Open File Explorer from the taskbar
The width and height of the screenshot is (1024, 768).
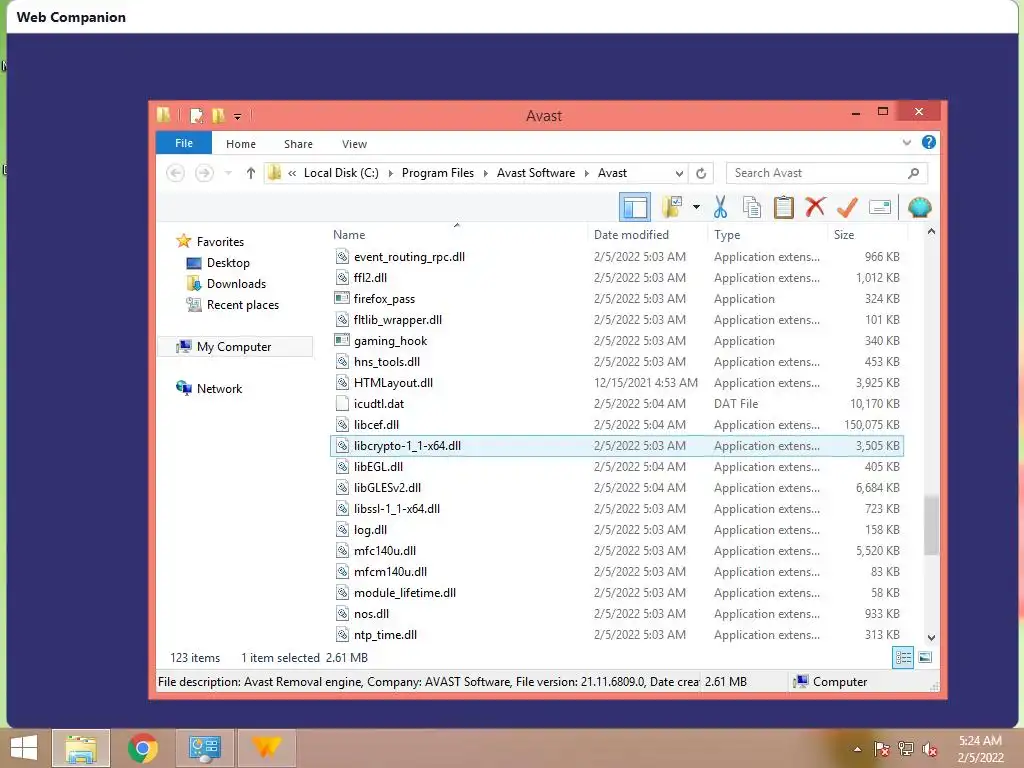click(81, 748)
